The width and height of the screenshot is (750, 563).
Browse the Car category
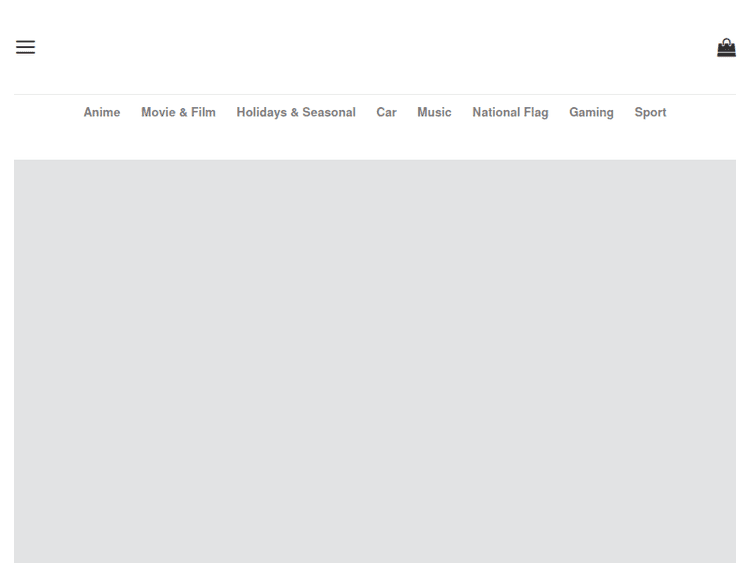[x=386, y=113]
